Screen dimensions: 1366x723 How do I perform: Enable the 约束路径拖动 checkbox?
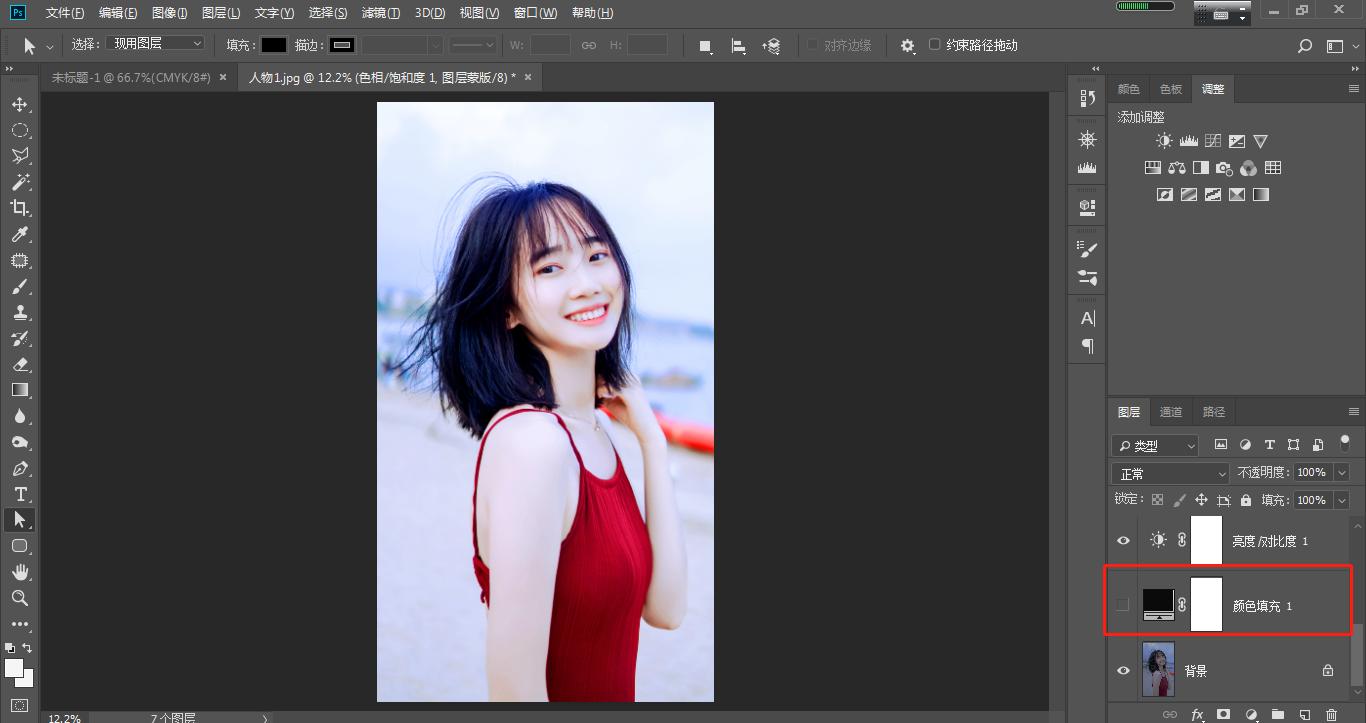coord(933,45)
